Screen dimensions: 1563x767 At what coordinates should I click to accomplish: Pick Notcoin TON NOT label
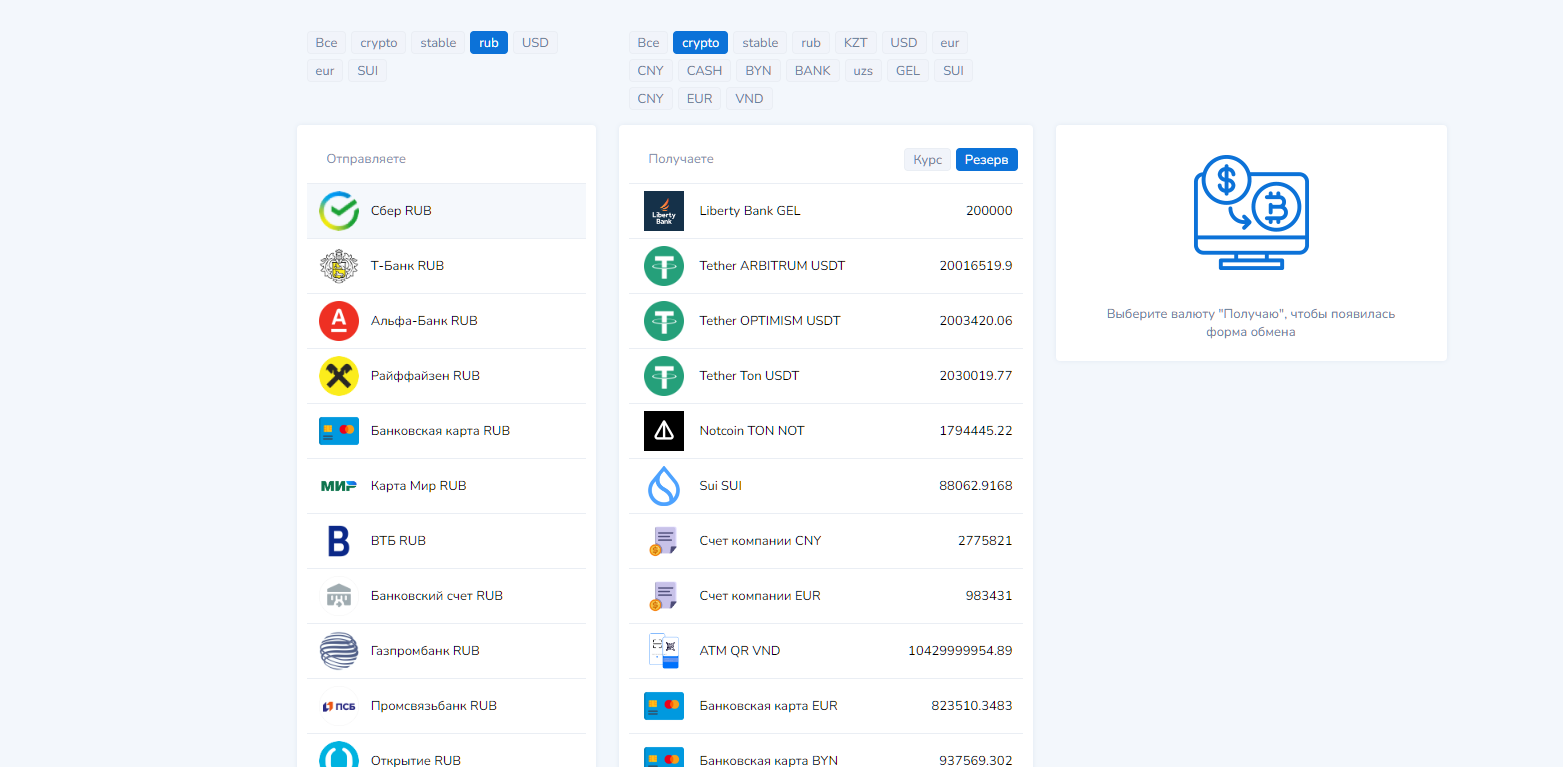[x=752, y=431]
